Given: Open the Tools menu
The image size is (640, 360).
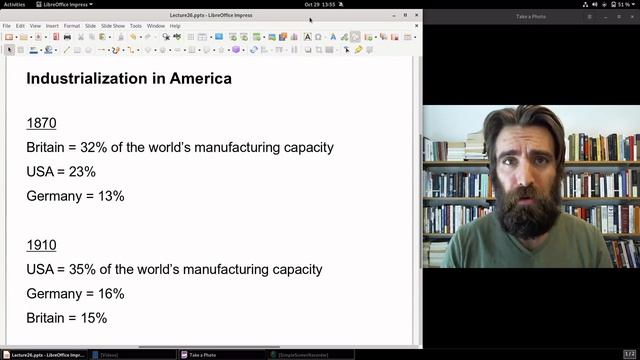Looking at the screenshot, I should point(136,26).
